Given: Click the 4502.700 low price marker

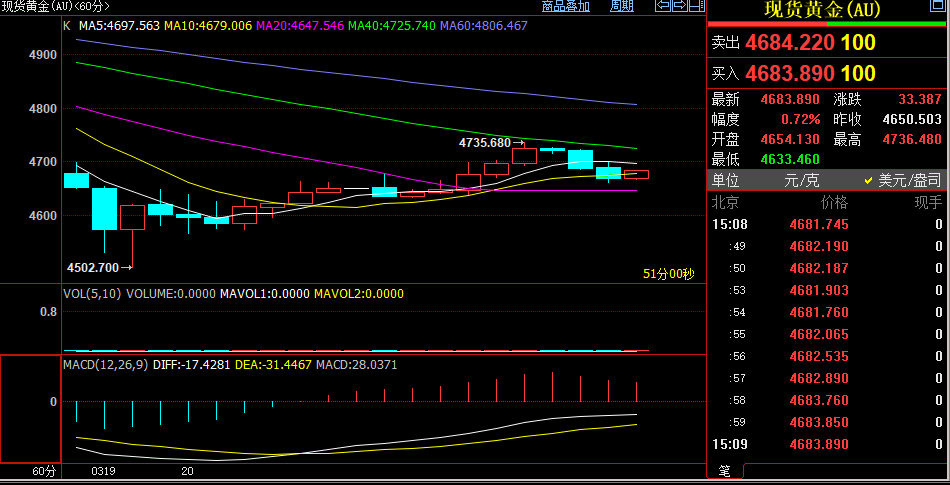Looking at the screenshot, I should [99, 266].
